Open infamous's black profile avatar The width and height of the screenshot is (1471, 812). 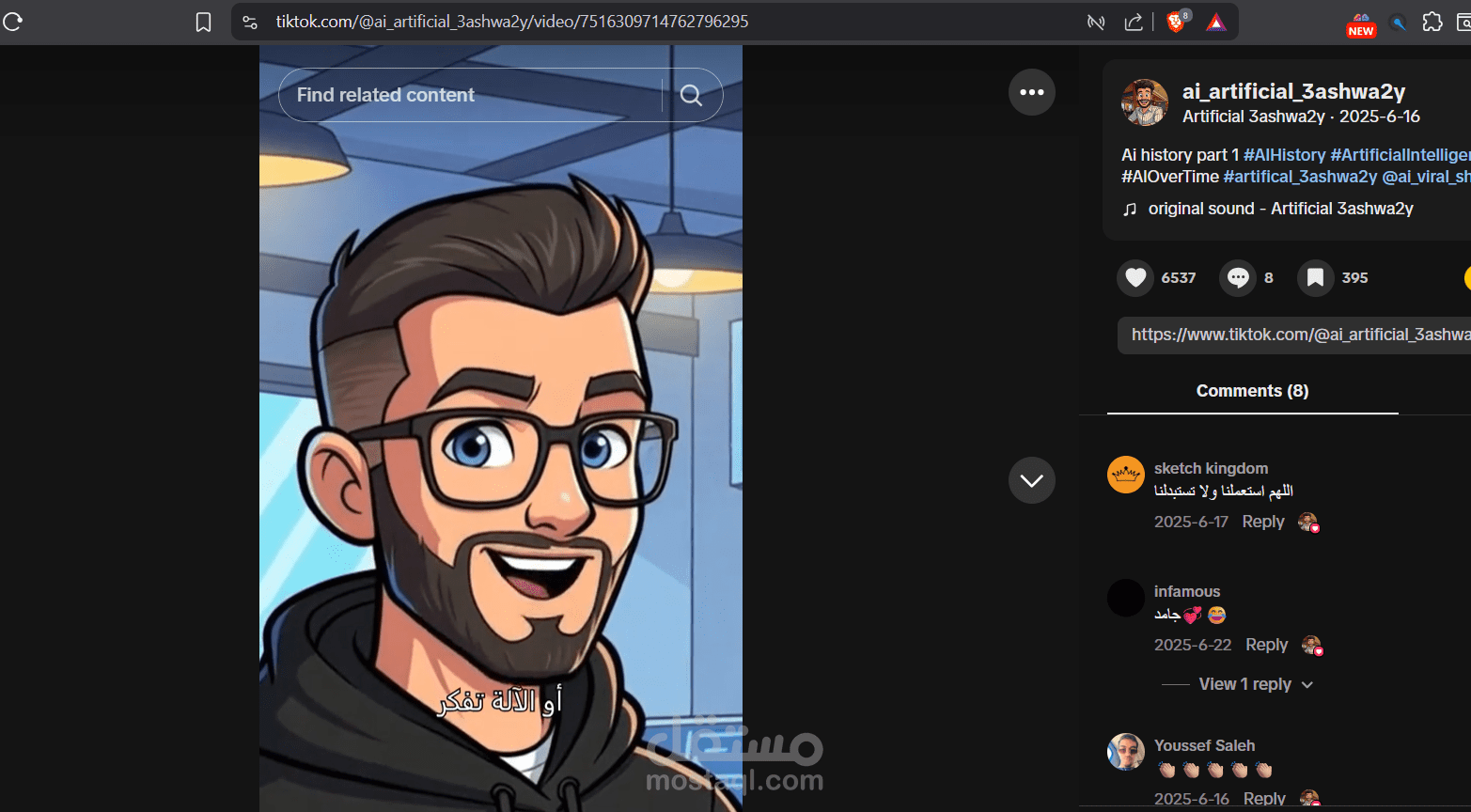click(1126, 598)
